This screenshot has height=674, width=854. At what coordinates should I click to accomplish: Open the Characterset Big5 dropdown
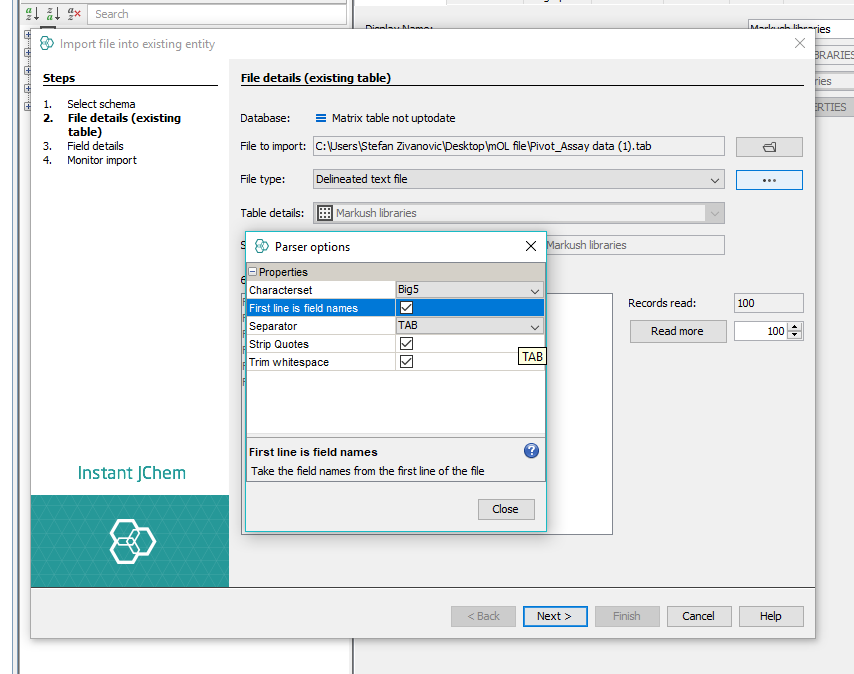tap(535, 290)
